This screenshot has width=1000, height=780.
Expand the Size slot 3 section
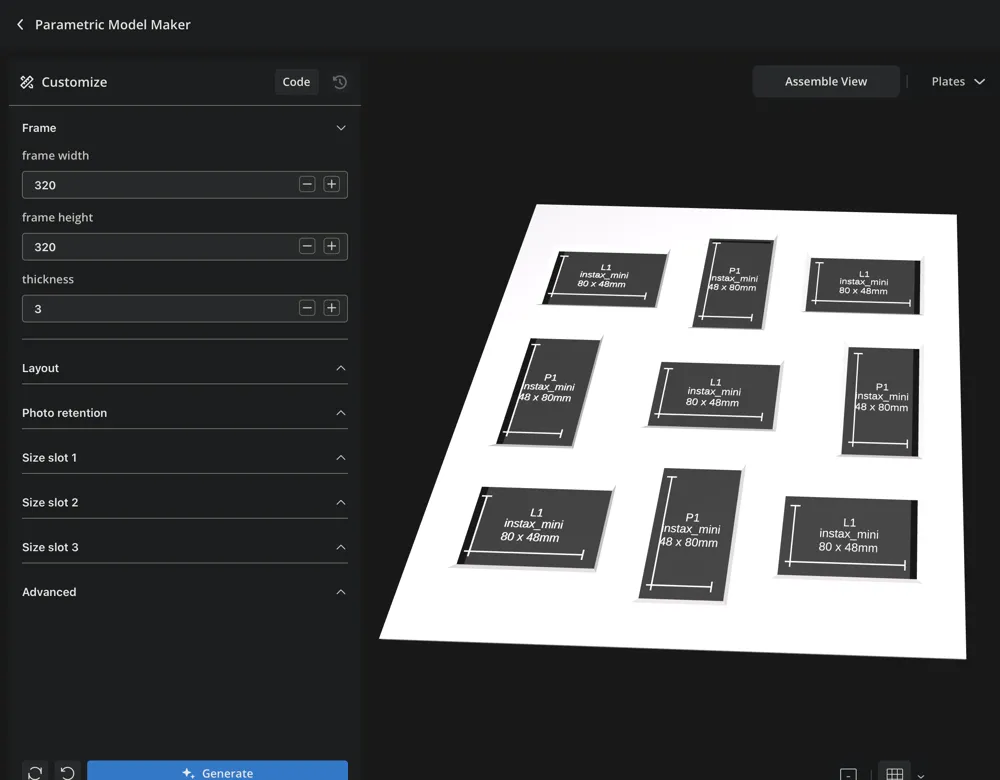click(x=341, y=547)
